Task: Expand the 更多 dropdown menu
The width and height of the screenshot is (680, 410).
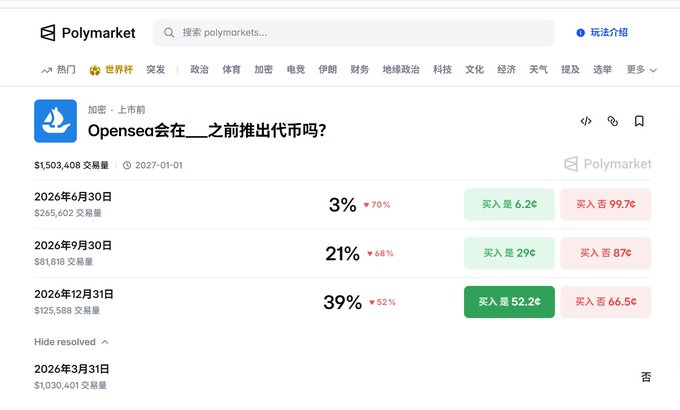Action: click(x=641, y=69)
